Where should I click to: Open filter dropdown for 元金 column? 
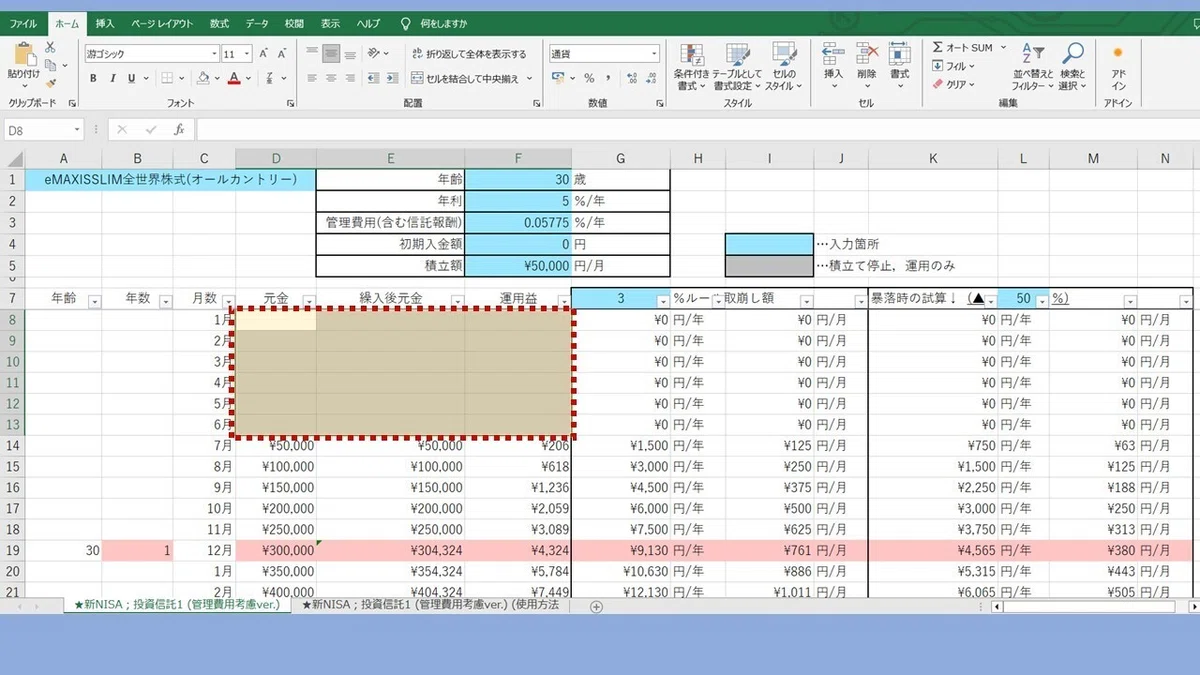pyautogui.click(x=309, y=301)
